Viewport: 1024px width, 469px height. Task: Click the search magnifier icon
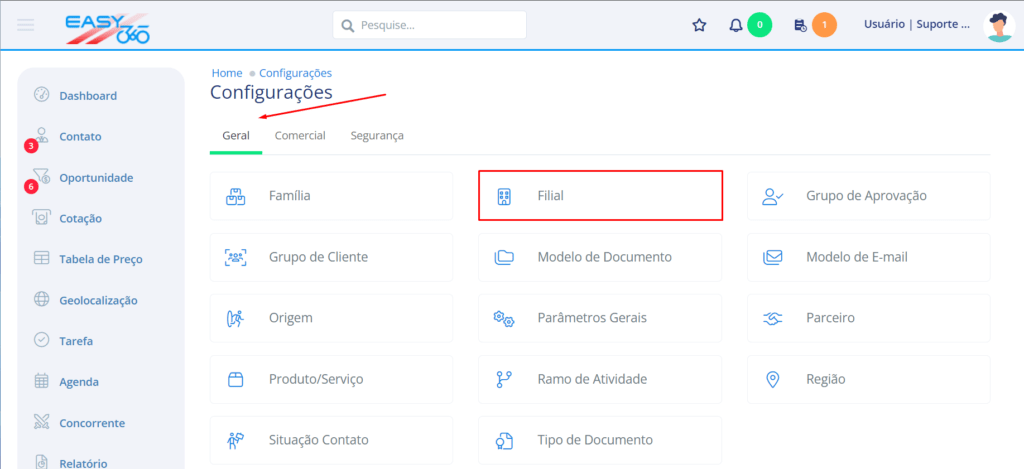[x=349, y=26]
